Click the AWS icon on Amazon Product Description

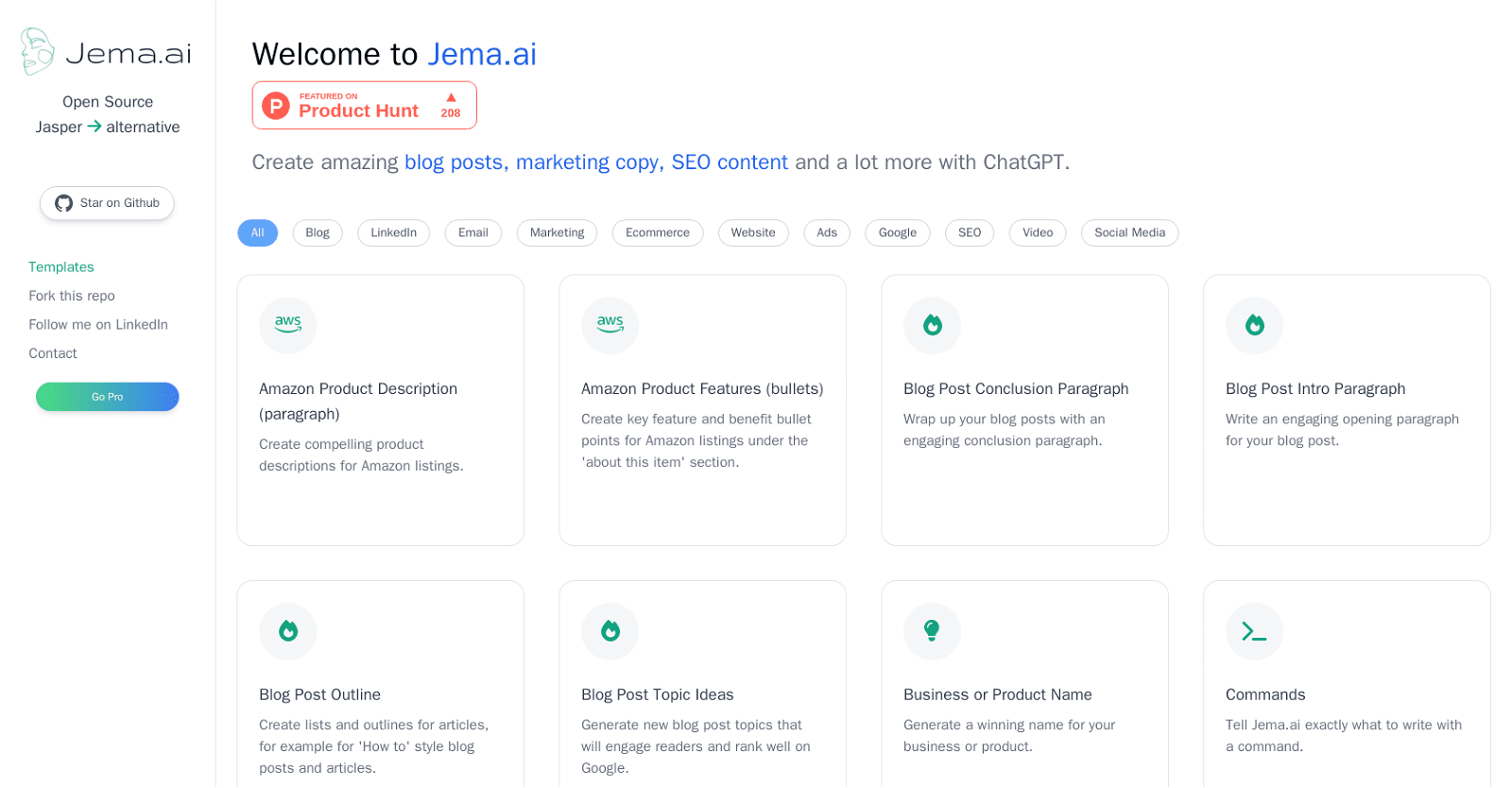[288, 325]
